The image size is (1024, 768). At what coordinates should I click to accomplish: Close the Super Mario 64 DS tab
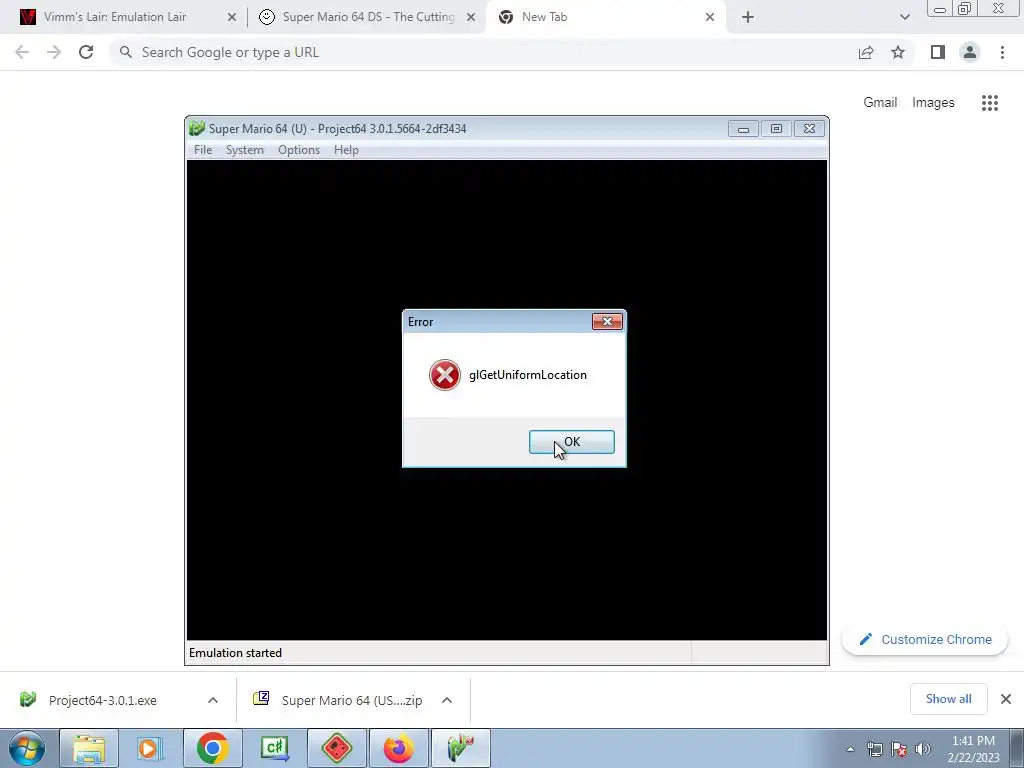(471, 18)
